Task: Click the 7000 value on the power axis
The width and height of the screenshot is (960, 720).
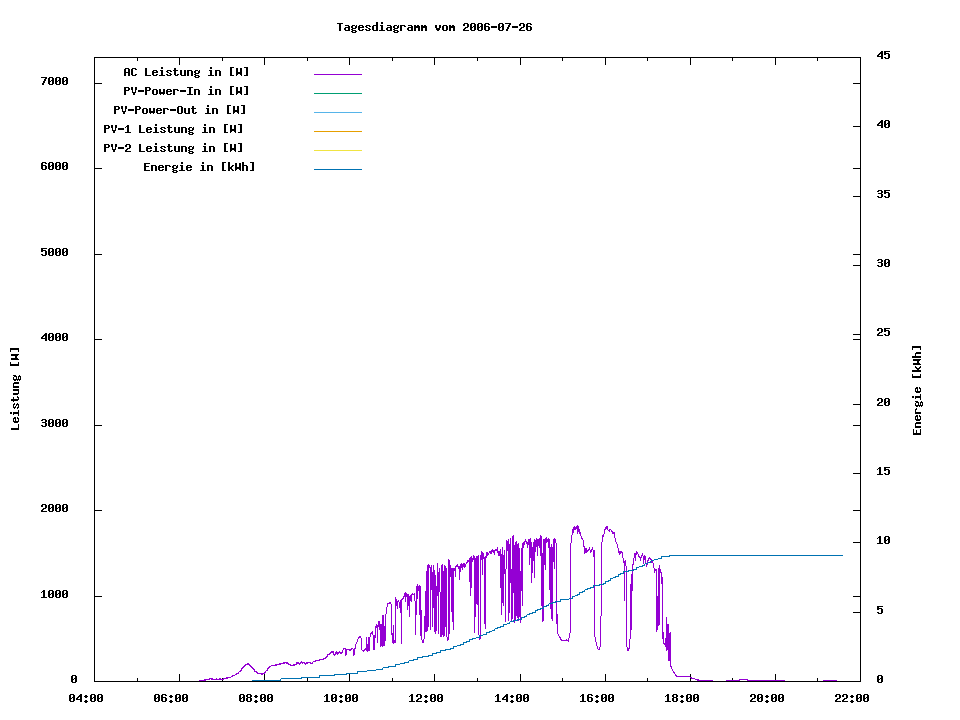Action: coord(54,81)
